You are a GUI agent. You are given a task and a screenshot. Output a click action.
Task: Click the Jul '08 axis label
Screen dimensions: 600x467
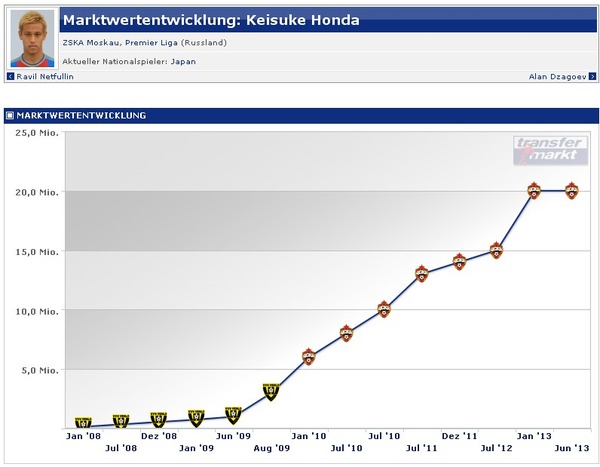[x=121, y=448]
